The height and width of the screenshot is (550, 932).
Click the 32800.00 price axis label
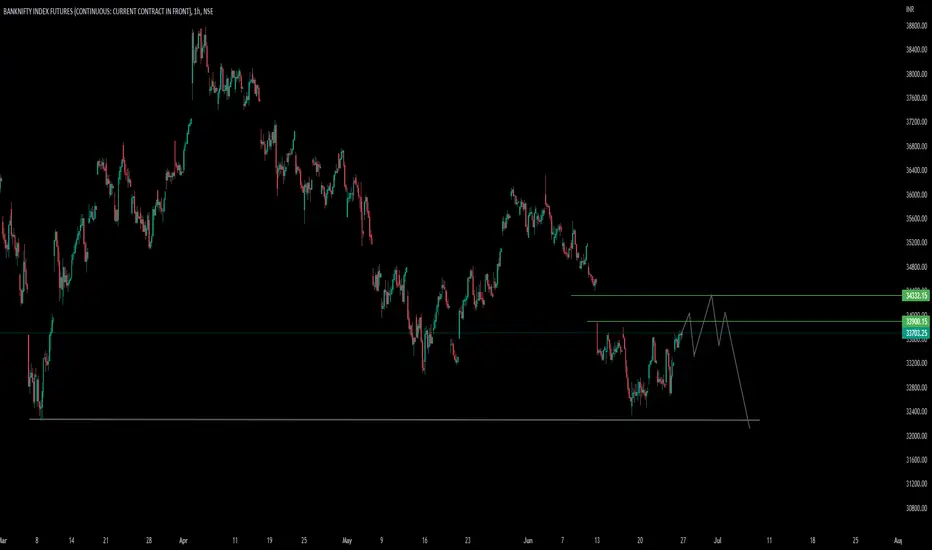[x=916, y=388]
